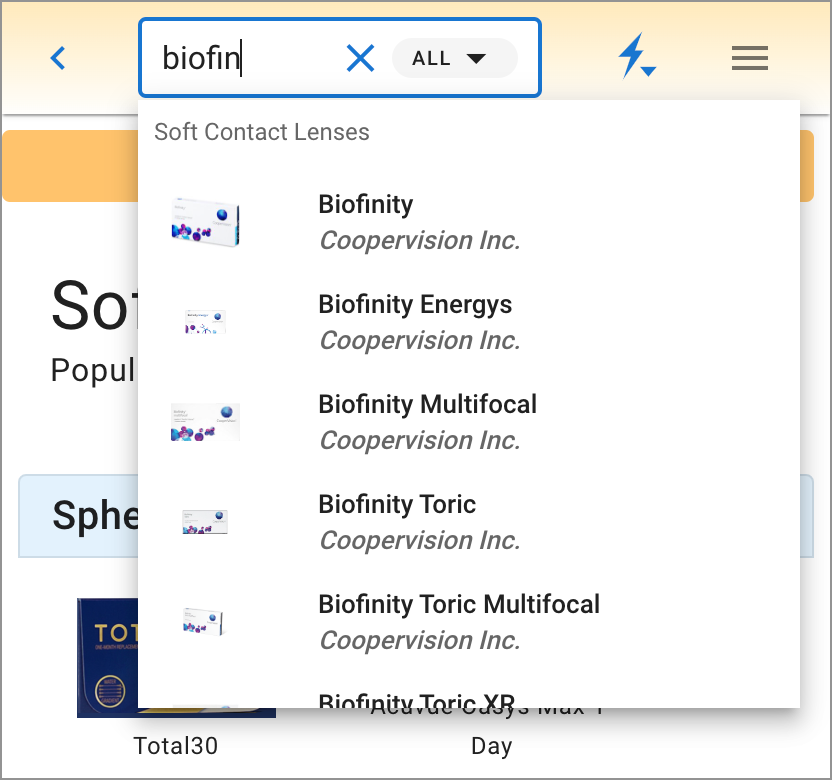Click the back arrow icon
832x780 pixels.
click(58, 58)
